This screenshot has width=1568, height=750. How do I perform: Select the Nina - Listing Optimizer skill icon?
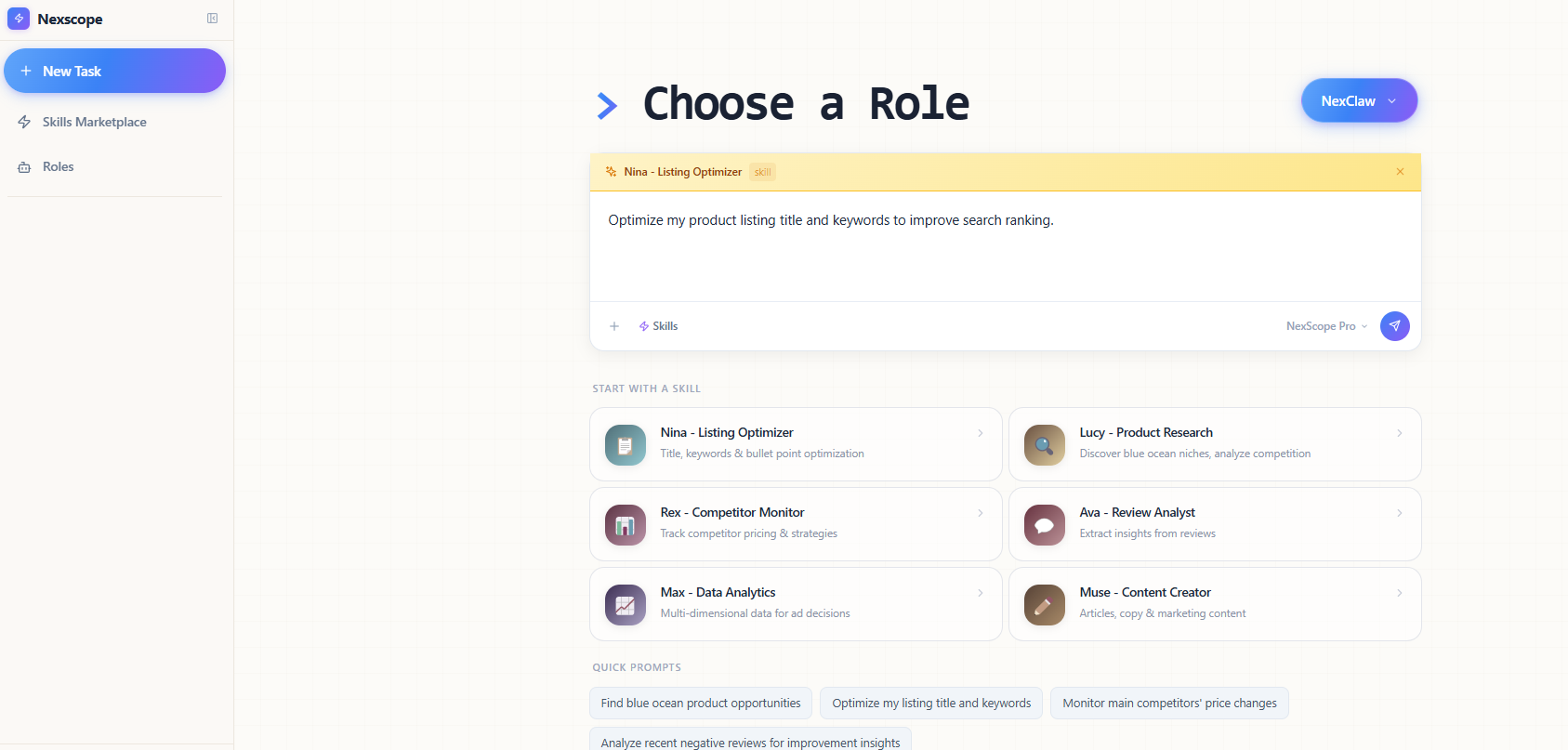[x=625, y=444]
